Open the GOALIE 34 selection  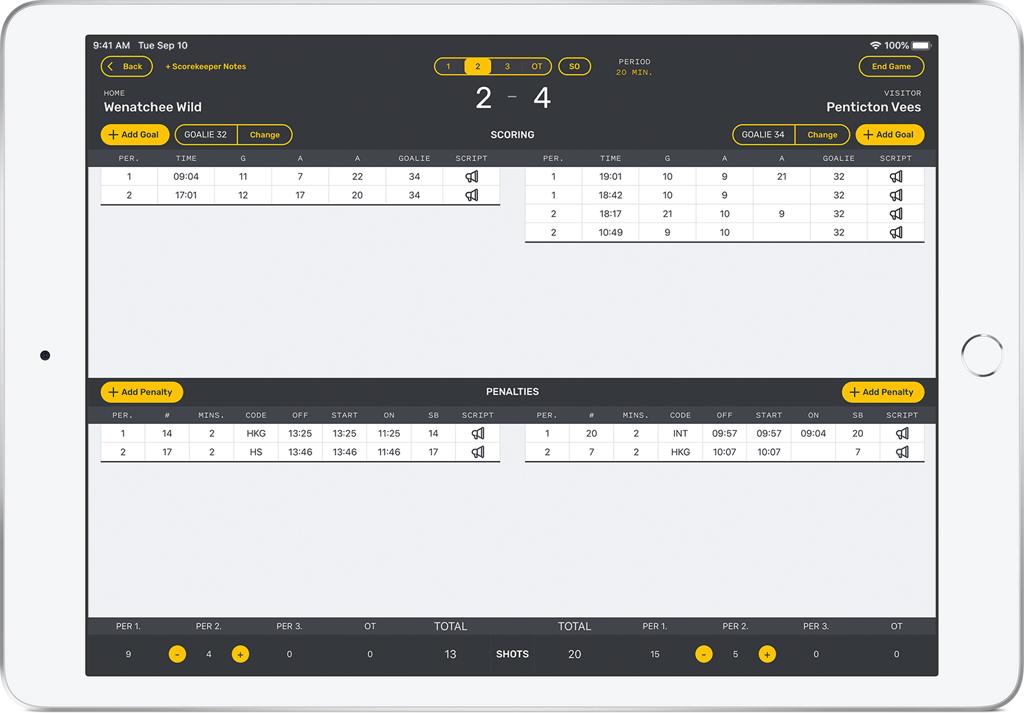(763, 134)
